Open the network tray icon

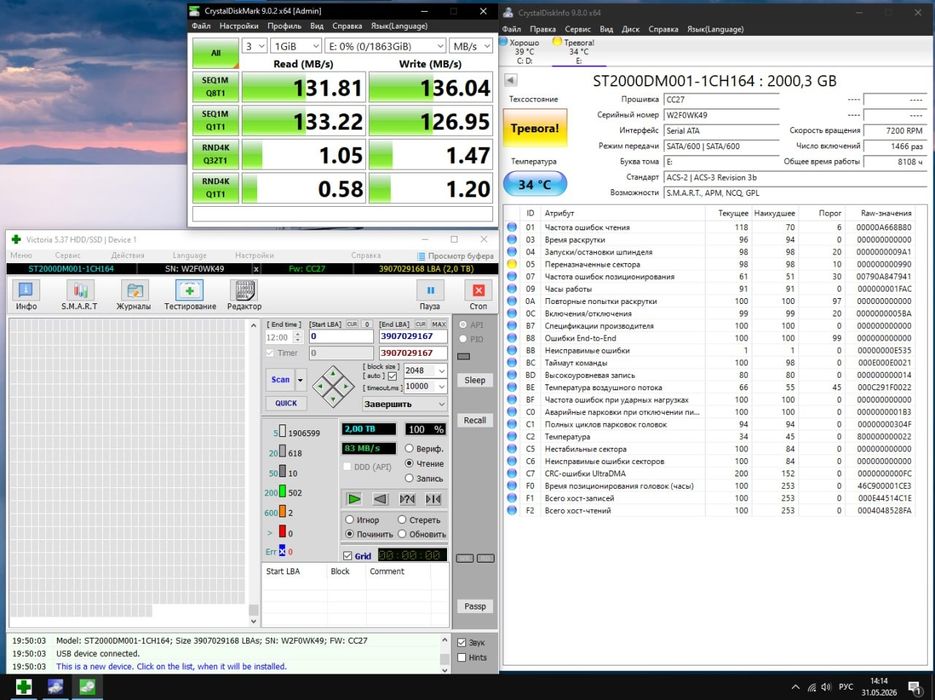(x=812, y=687)
